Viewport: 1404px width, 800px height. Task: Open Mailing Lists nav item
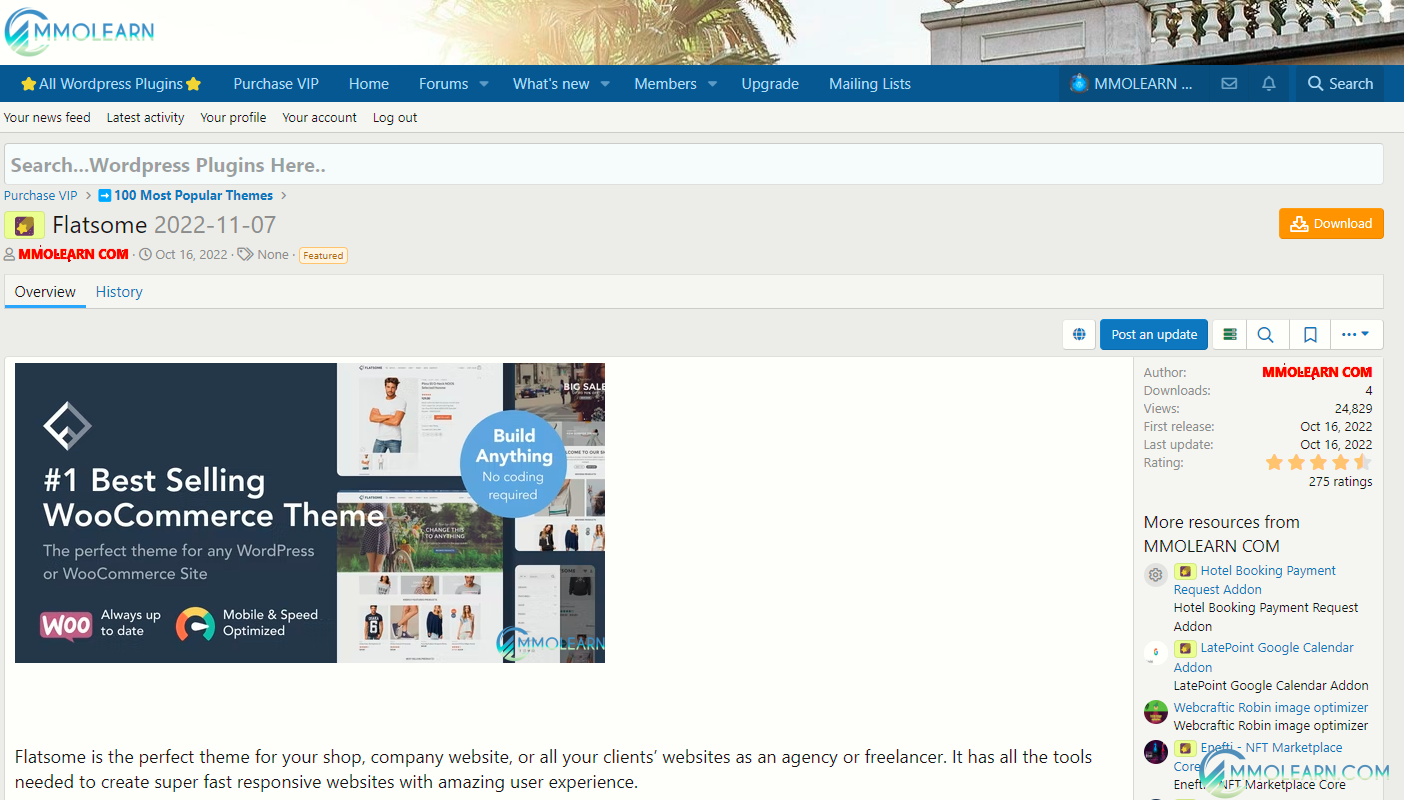point(870,84)
